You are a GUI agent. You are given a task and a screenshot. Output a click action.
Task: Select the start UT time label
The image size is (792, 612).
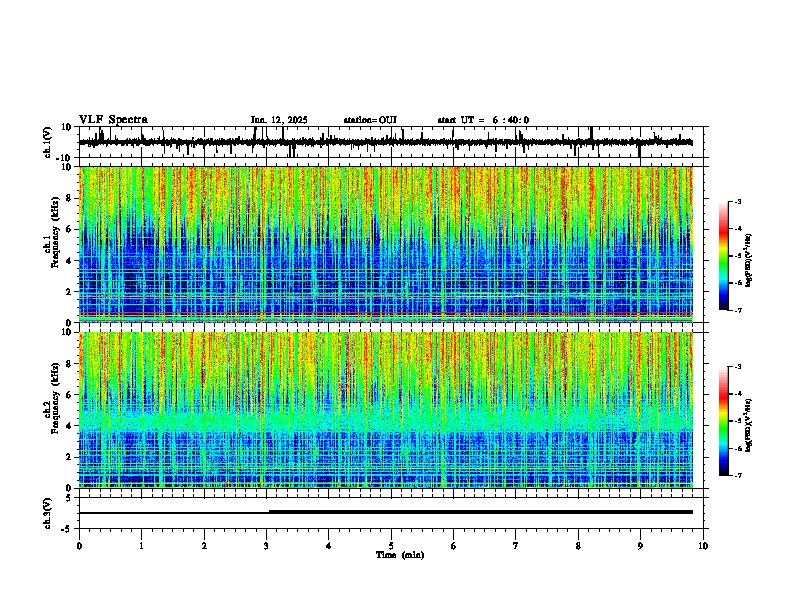tap(483, 120)
